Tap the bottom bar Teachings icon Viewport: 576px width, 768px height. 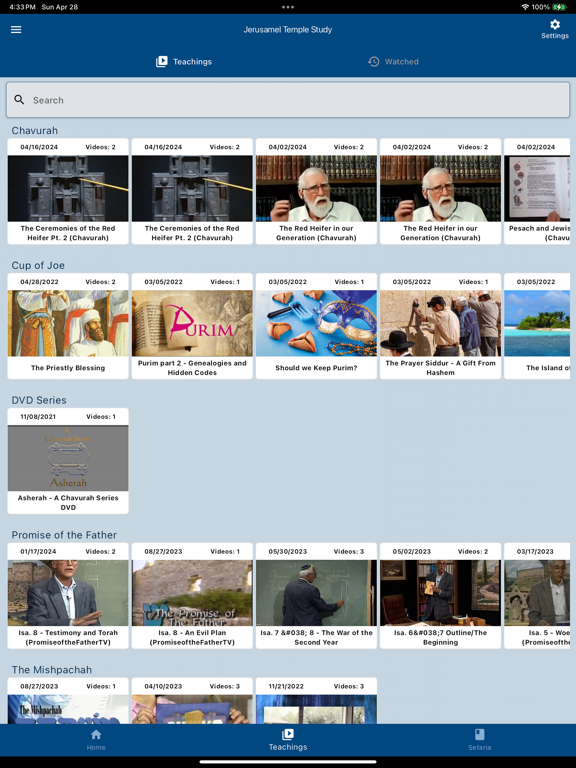[288, 734]
